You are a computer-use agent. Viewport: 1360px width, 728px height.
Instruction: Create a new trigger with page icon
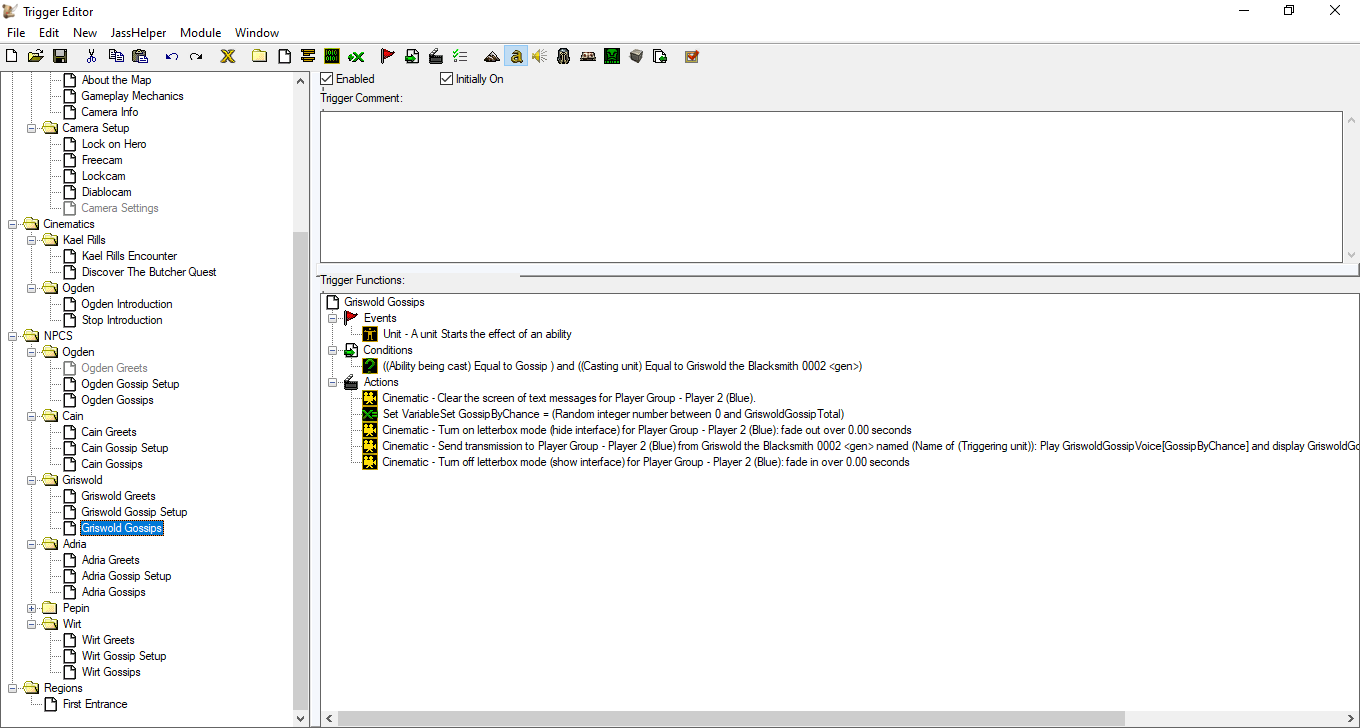[284, 56]
